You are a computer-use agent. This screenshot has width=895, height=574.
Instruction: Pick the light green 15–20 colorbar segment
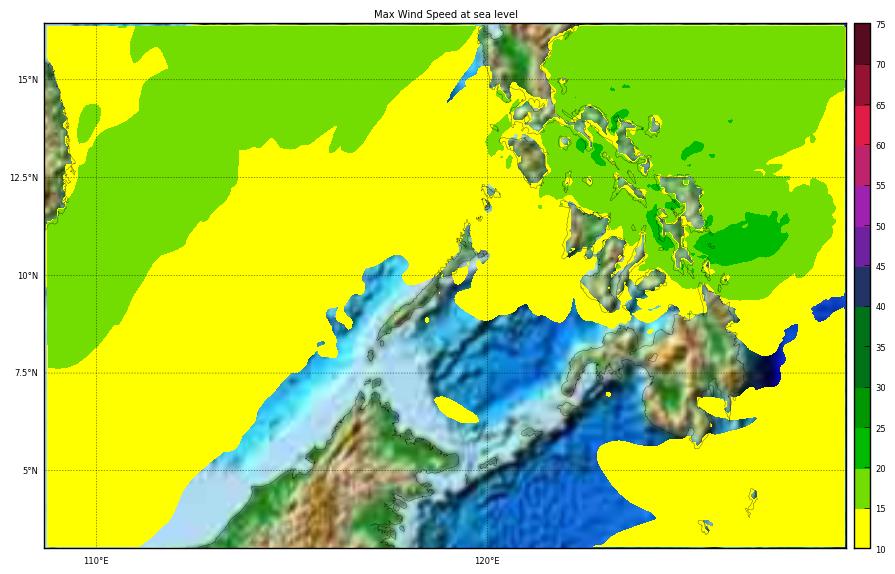click(862, 488)
